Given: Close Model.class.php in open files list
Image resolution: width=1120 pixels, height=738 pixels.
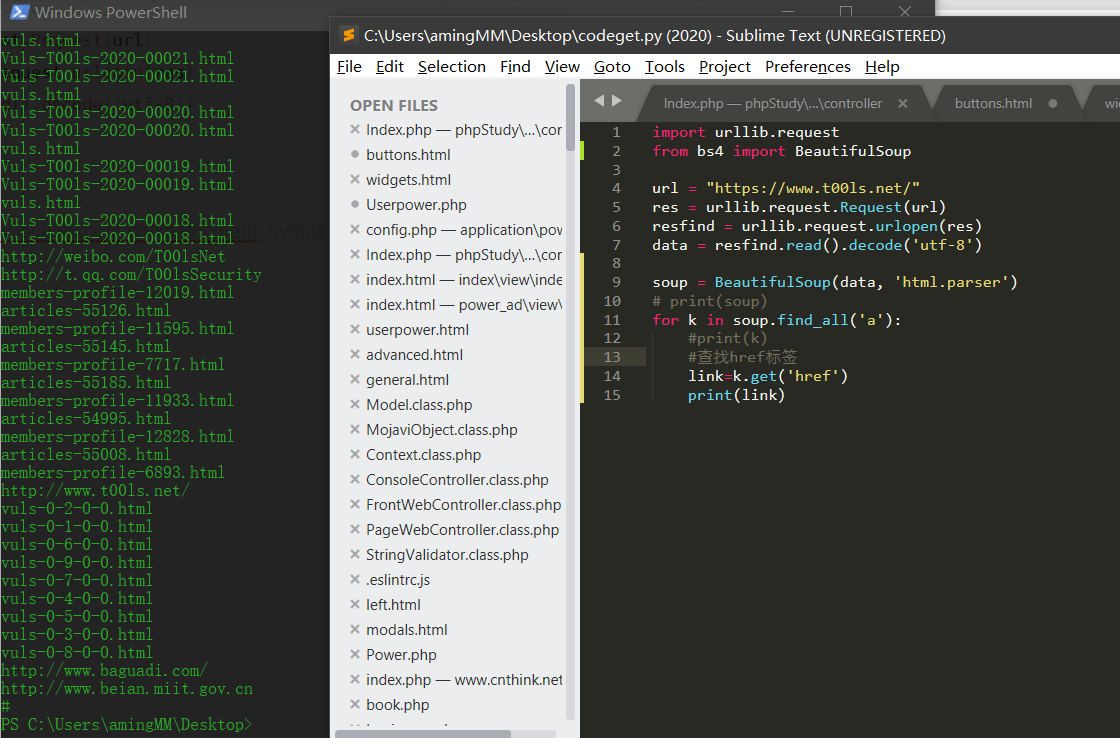Looking at the screenshot, I should tap(355, 404).
